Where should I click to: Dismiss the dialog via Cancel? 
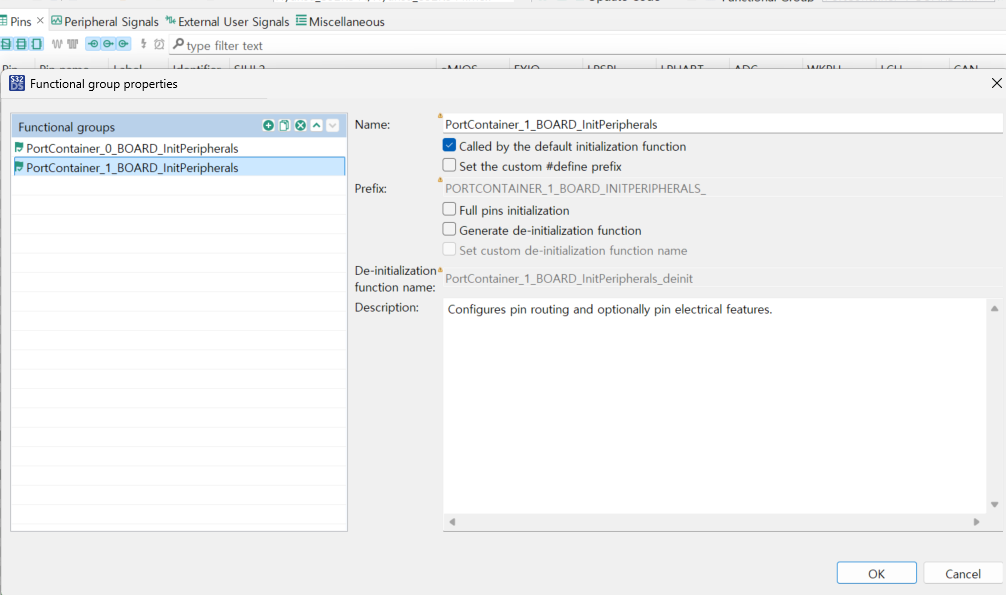click(x=961, y=572)
